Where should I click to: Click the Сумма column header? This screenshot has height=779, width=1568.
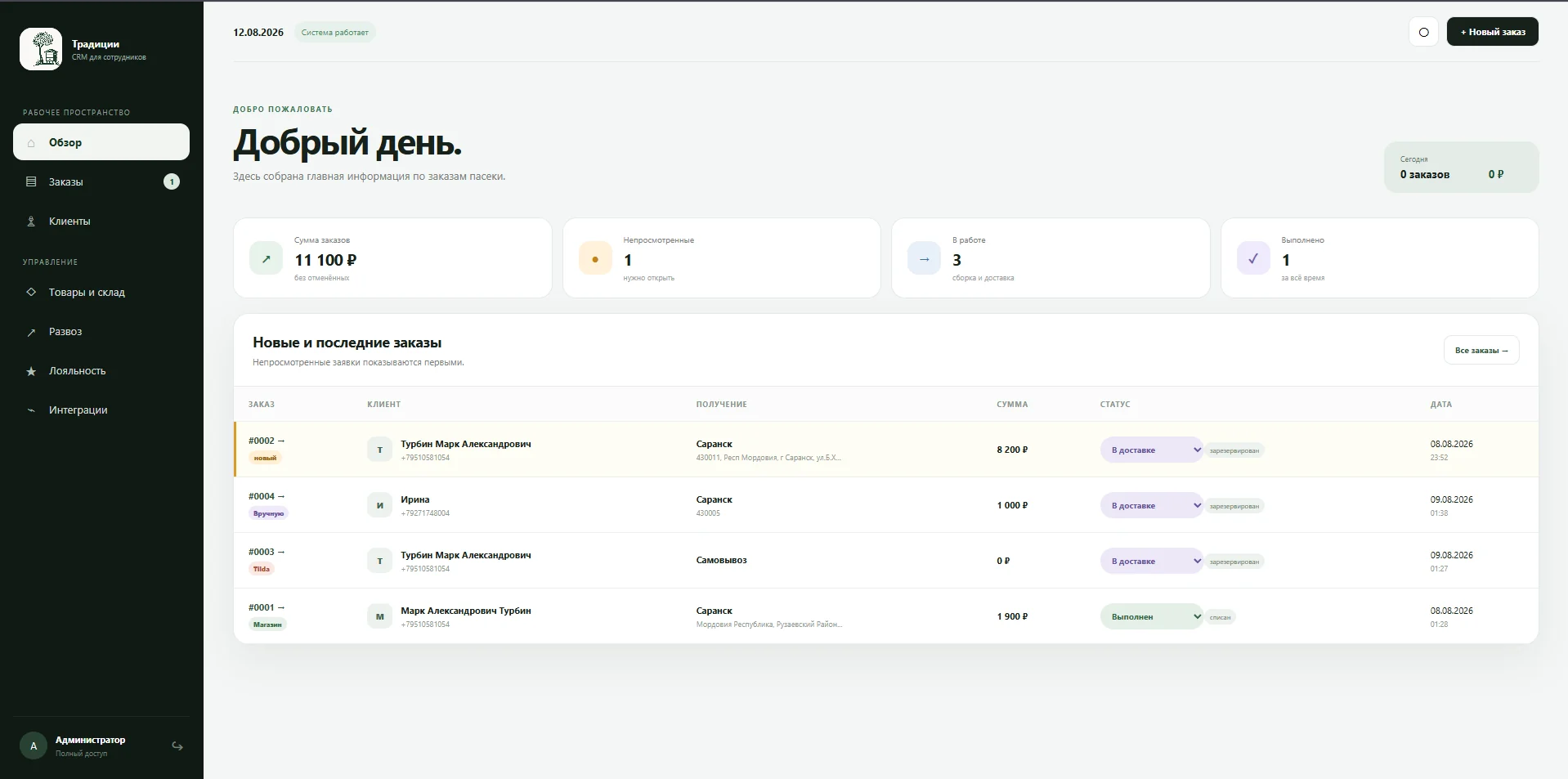[1012, 404]
